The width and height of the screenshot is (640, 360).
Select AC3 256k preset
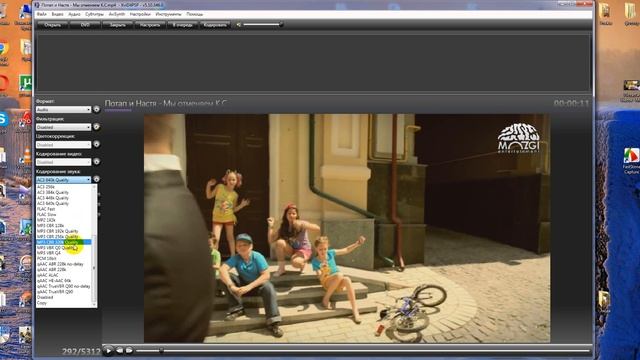coord(64,187)
